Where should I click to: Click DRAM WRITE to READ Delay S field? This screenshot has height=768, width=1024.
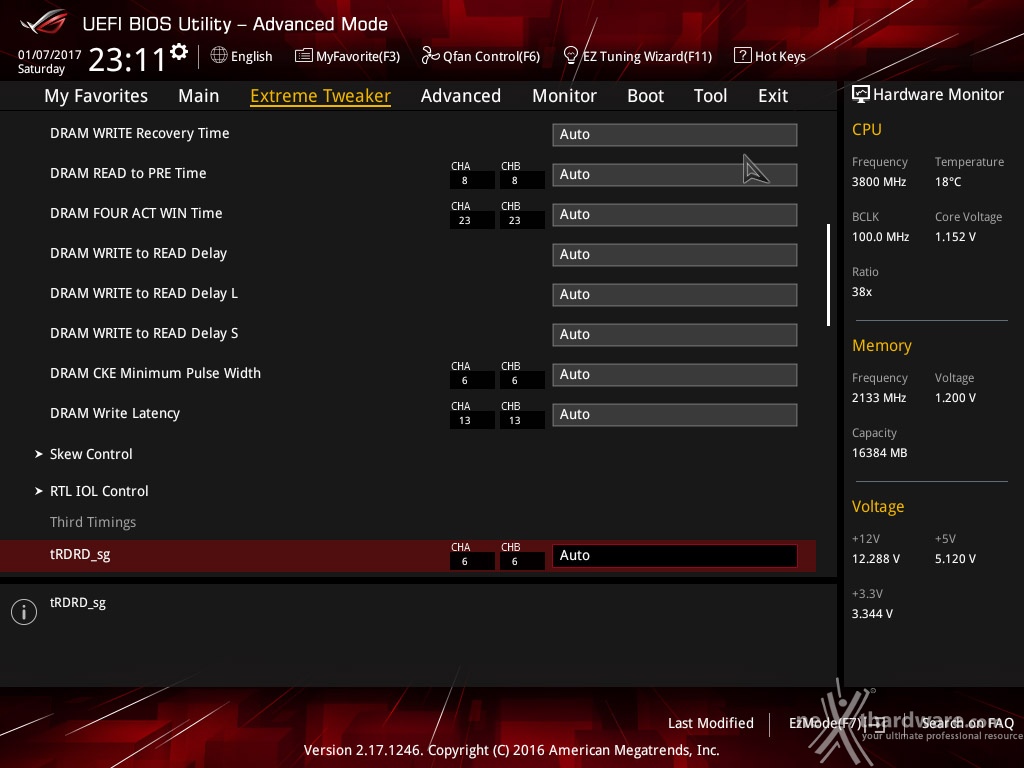pyautogui.click(x=675, y=334)
